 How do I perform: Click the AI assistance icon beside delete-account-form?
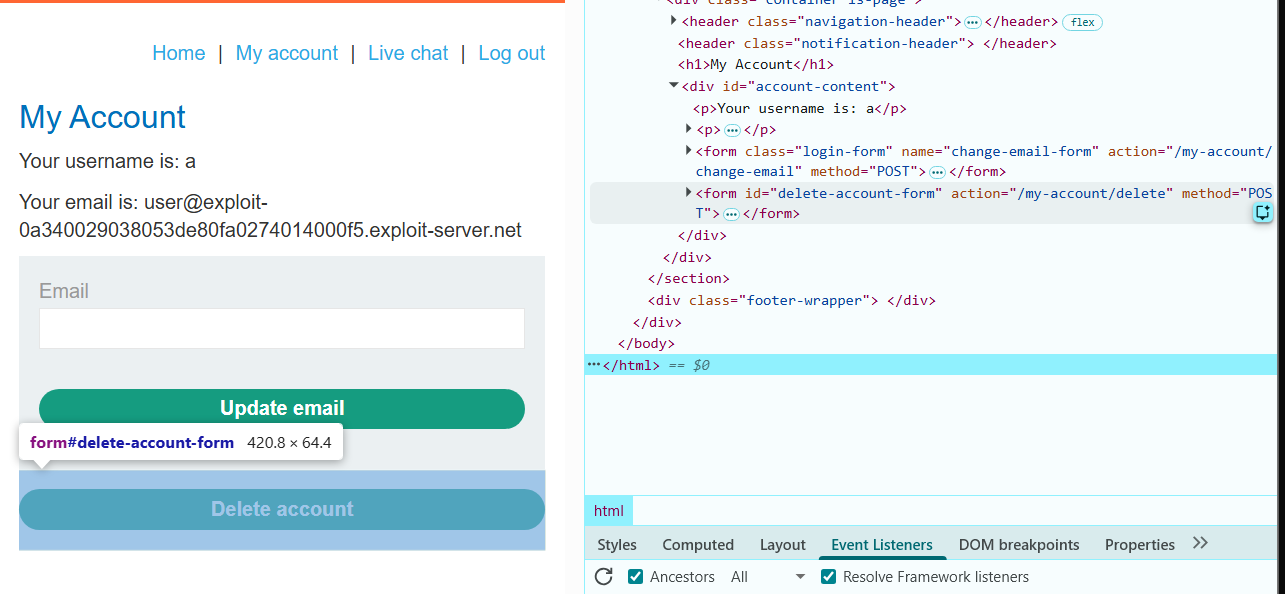point(1263,212)
